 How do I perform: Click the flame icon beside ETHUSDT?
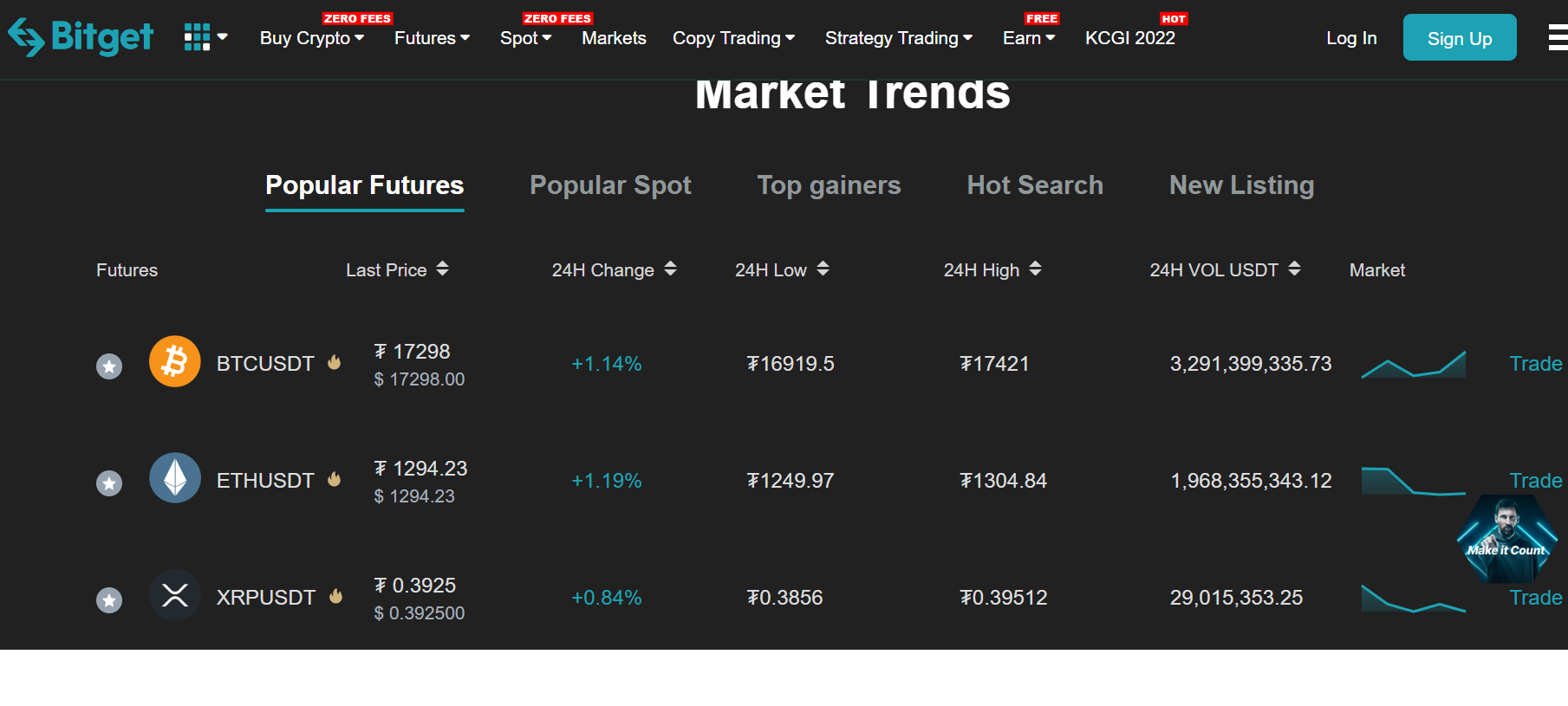[x=335, y=479]
